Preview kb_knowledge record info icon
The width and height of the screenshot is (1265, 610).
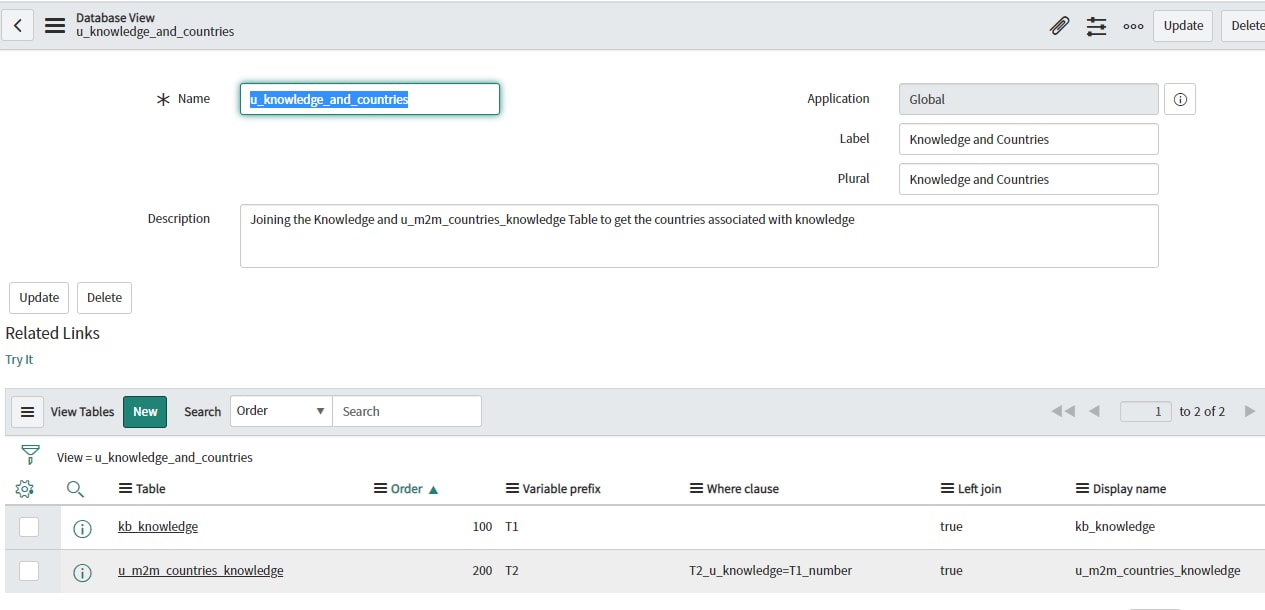(x=83, y=528)
